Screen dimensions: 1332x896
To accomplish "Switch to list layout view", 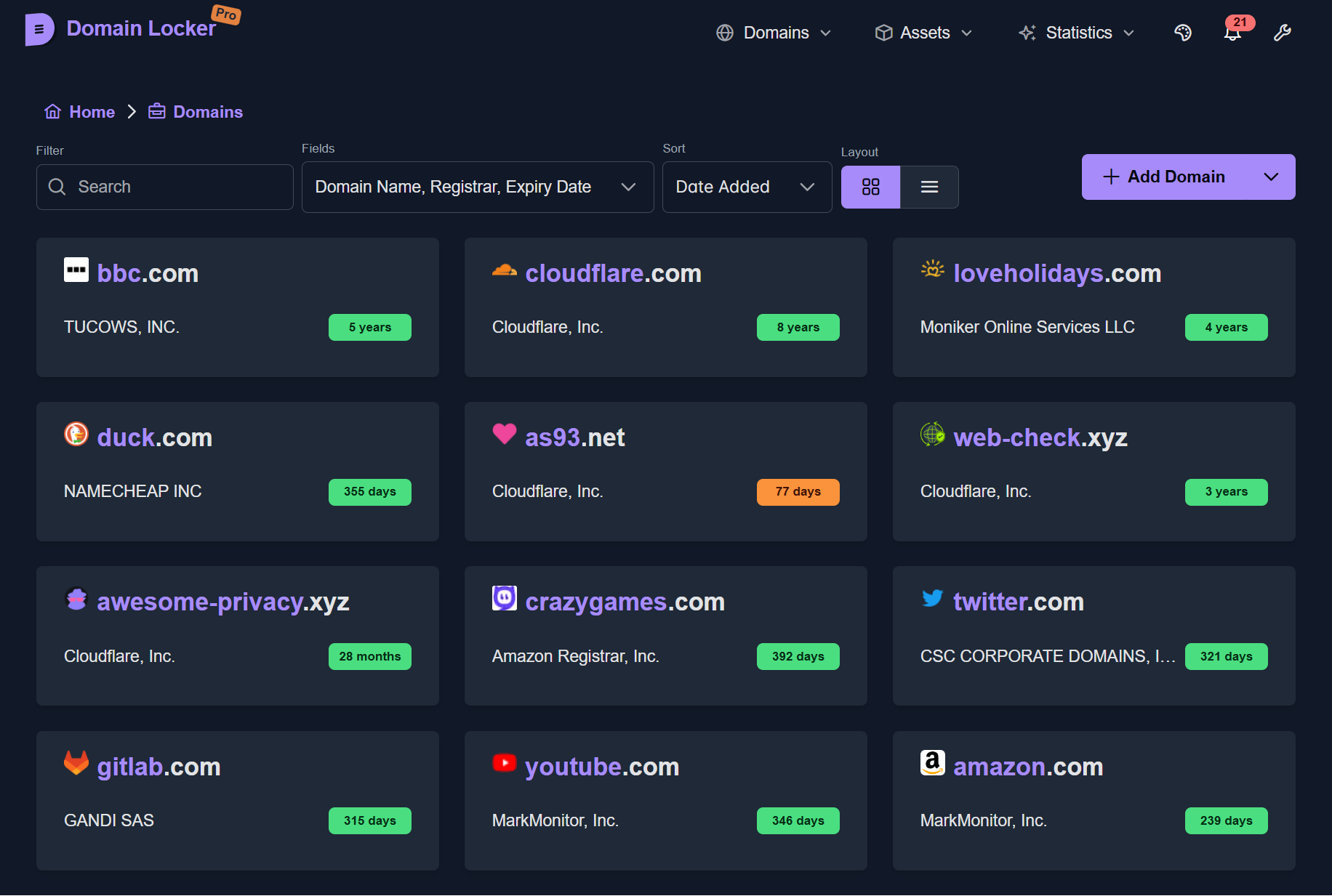I will 929,187.
